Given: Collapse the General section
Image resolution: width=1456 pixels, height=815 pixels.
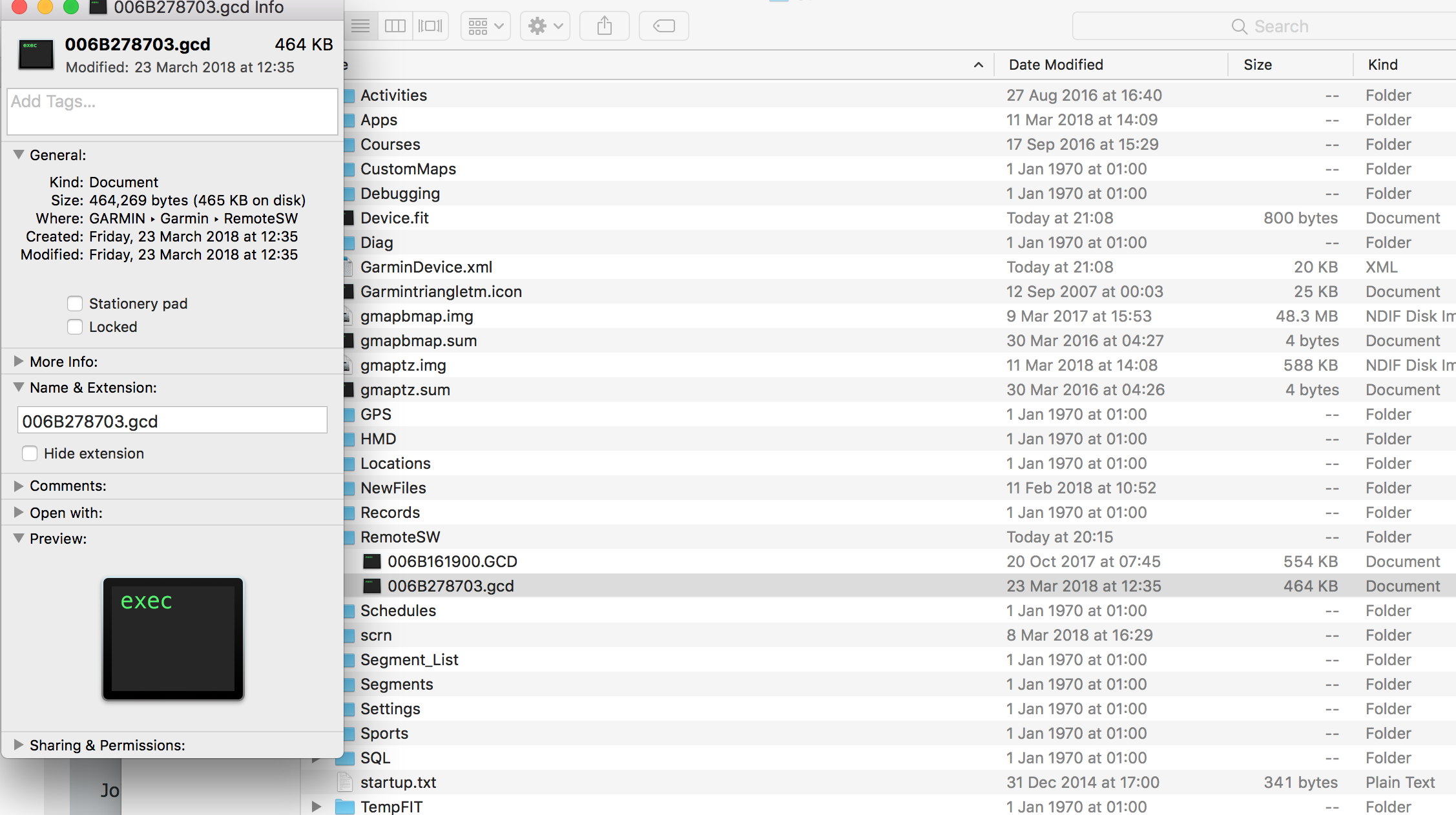Looking at the screenshot, I should click(19, 155).
